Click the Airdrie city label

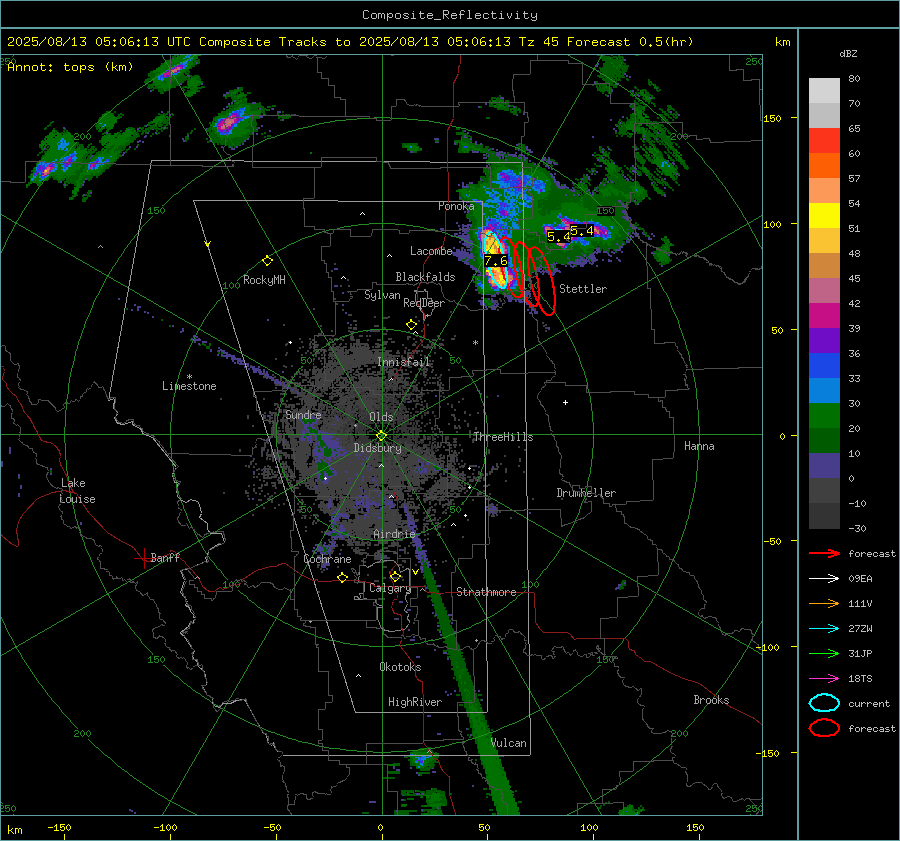[x=394, y=534]
